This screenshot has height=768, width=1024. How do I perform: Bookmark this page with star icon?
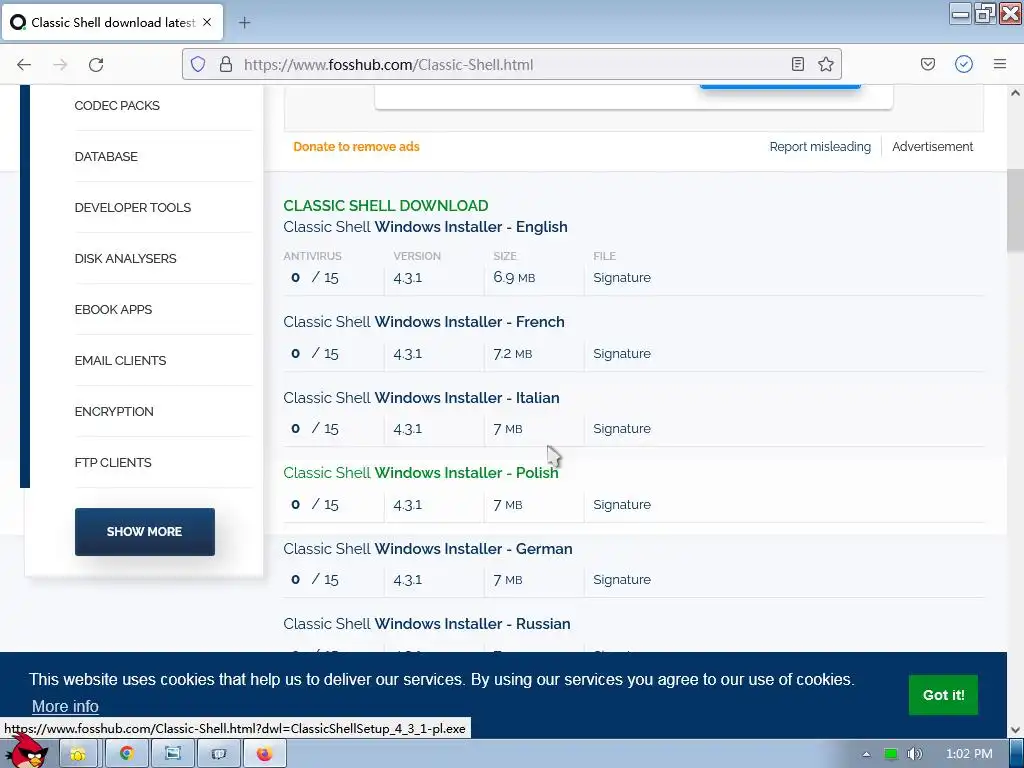tap(825, 64)
